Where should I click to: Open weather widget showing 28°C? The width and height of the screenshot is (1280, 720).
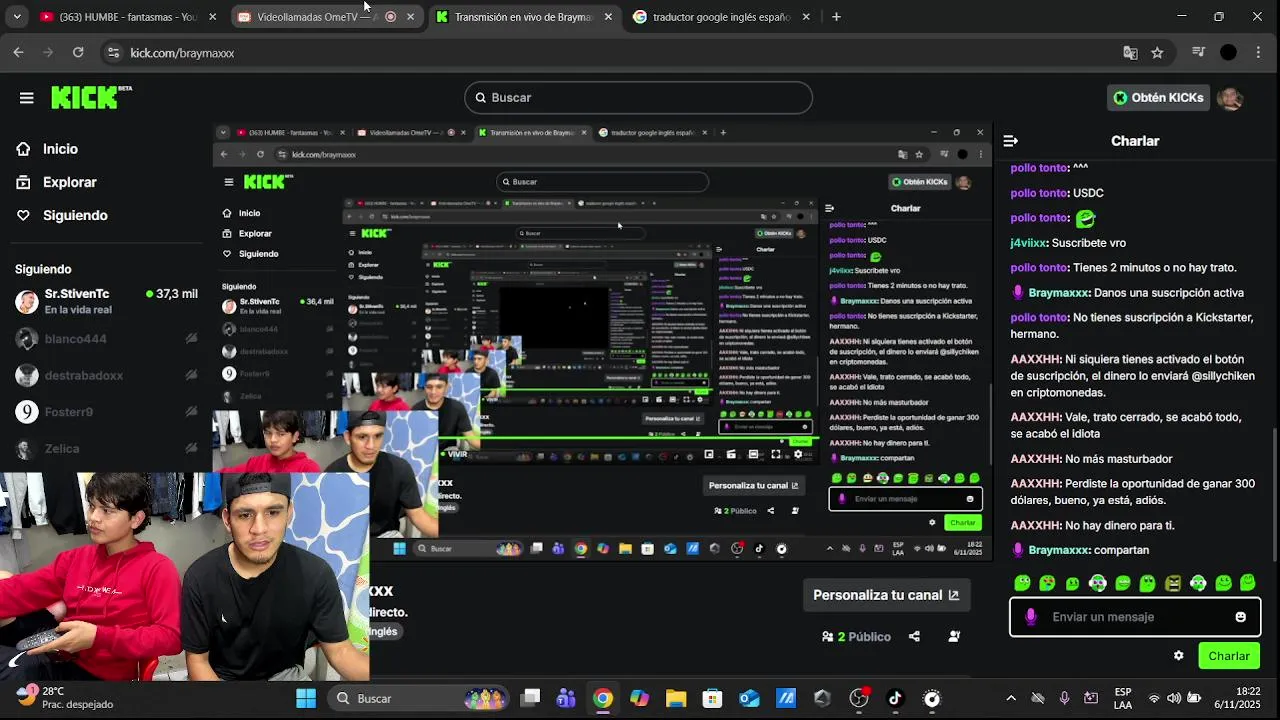(65, 698)
